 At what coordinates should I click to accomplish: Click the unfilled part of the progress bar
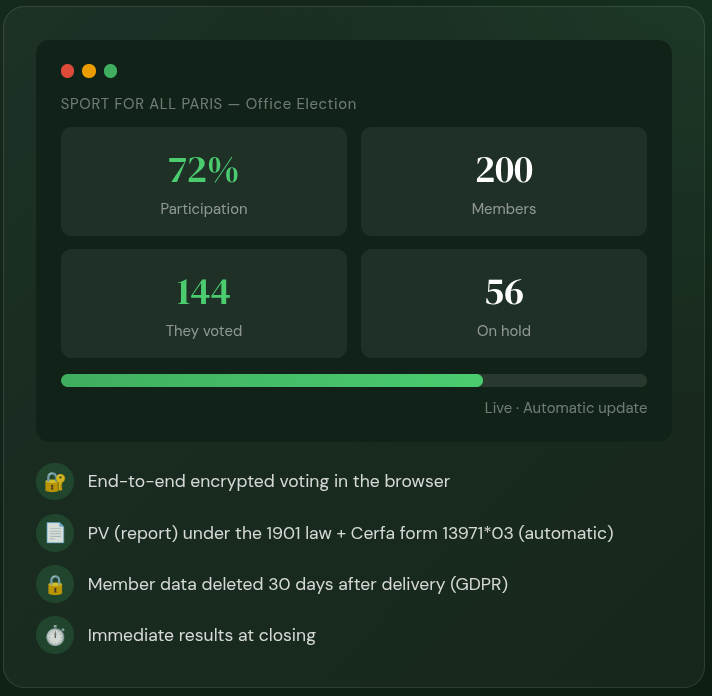565,380
